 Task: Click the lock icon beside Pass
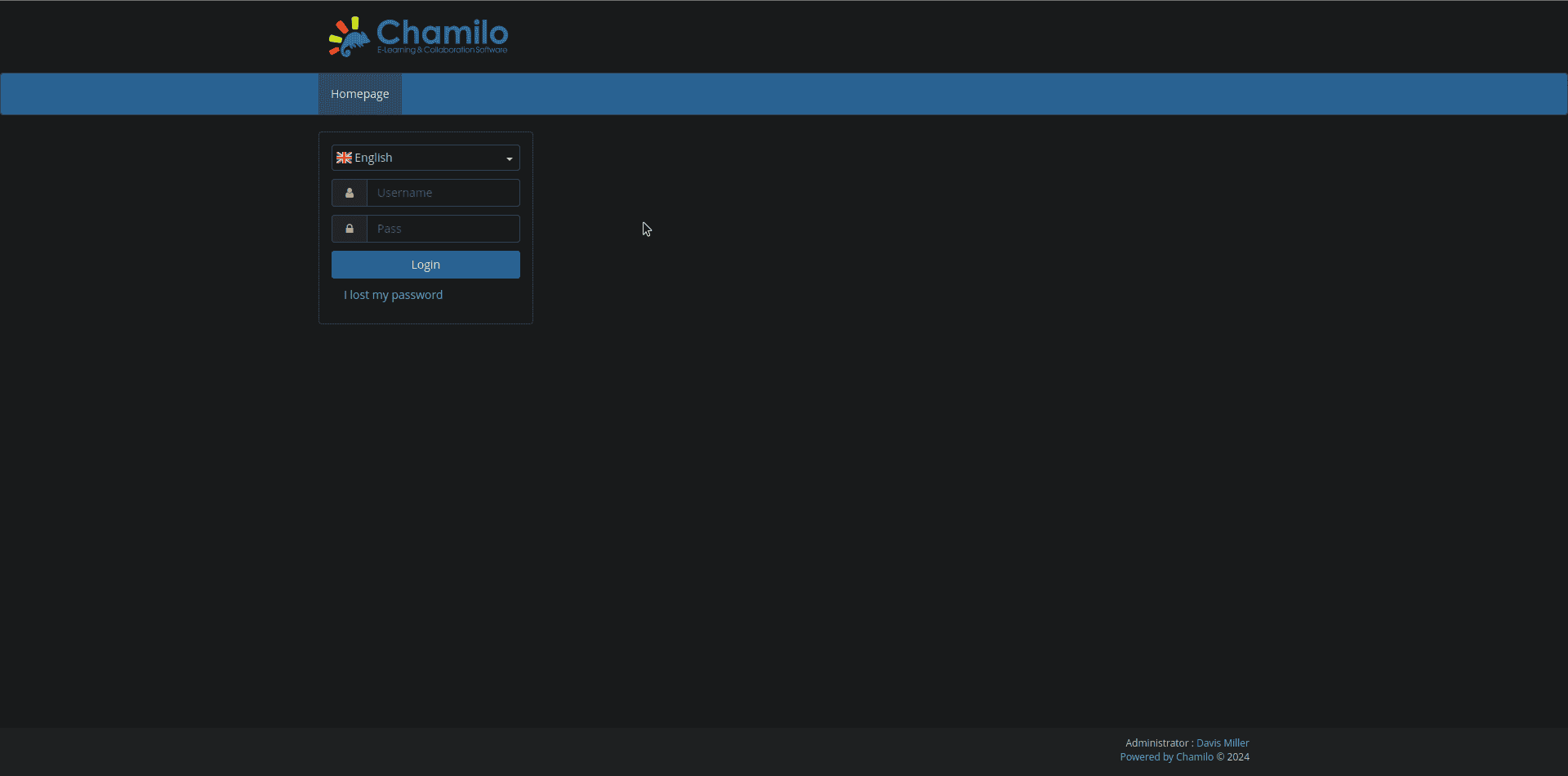coord(350,229)
